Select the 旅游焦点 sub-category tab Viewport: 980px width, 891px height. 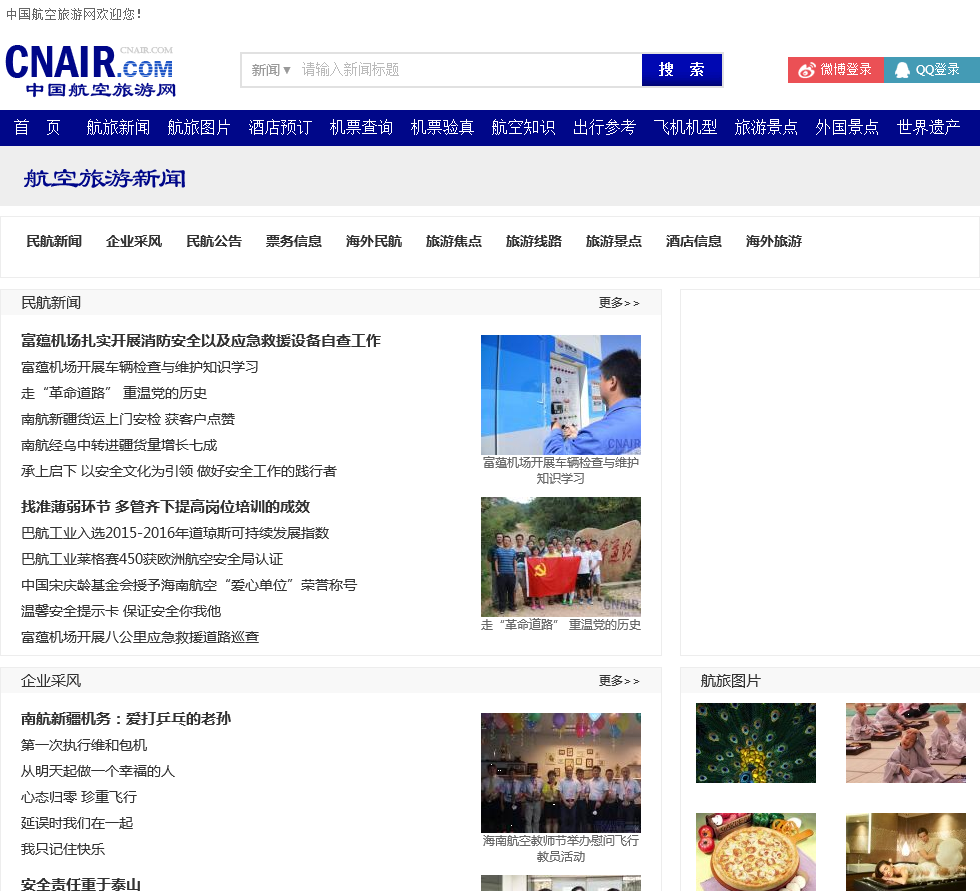tap(454, 241)
